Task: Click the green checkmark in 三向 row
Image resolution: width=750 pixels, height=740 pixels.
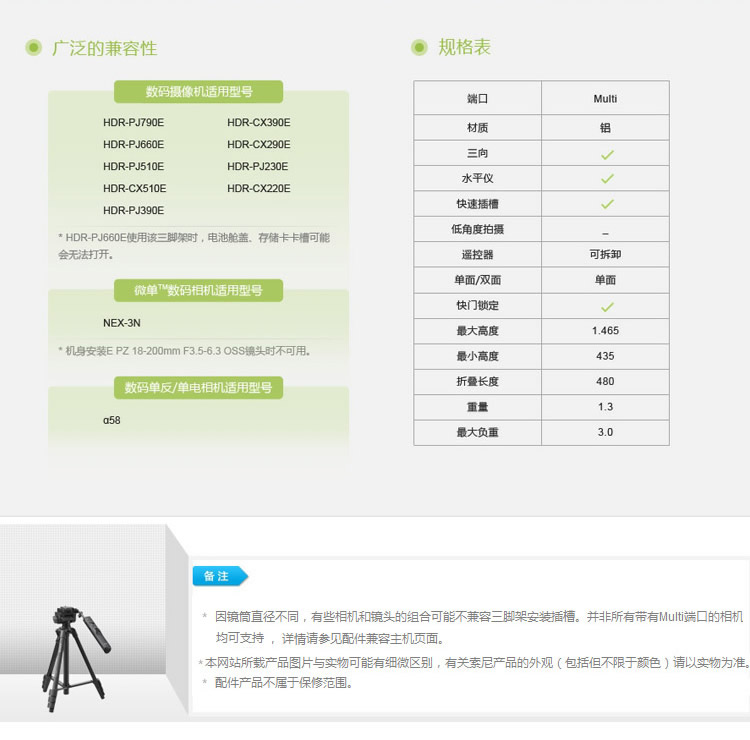Action: click(606, 154)
